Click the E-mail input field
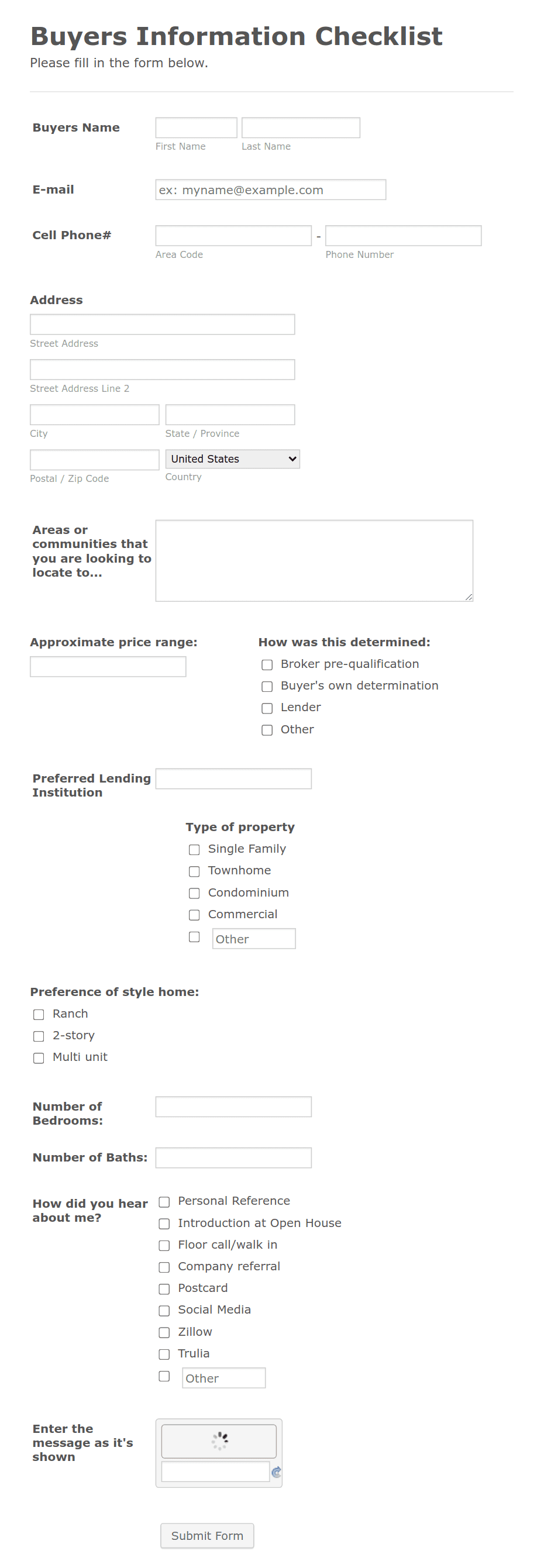Viewport: 544px width, 1568px height. 270,189
